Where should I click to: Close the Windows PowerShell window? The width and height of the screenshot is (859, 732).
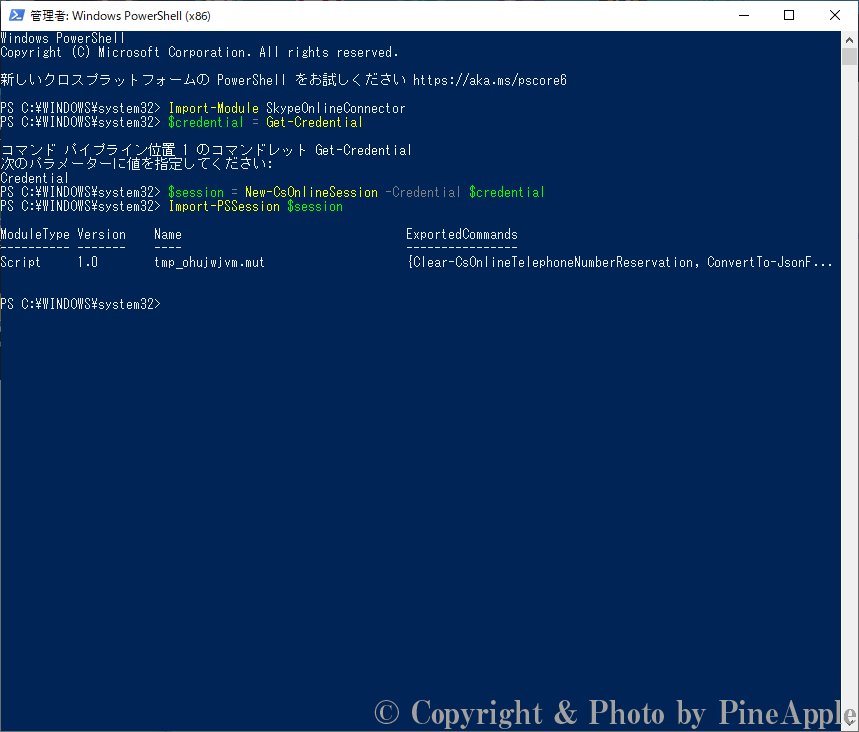pos(835,16)
